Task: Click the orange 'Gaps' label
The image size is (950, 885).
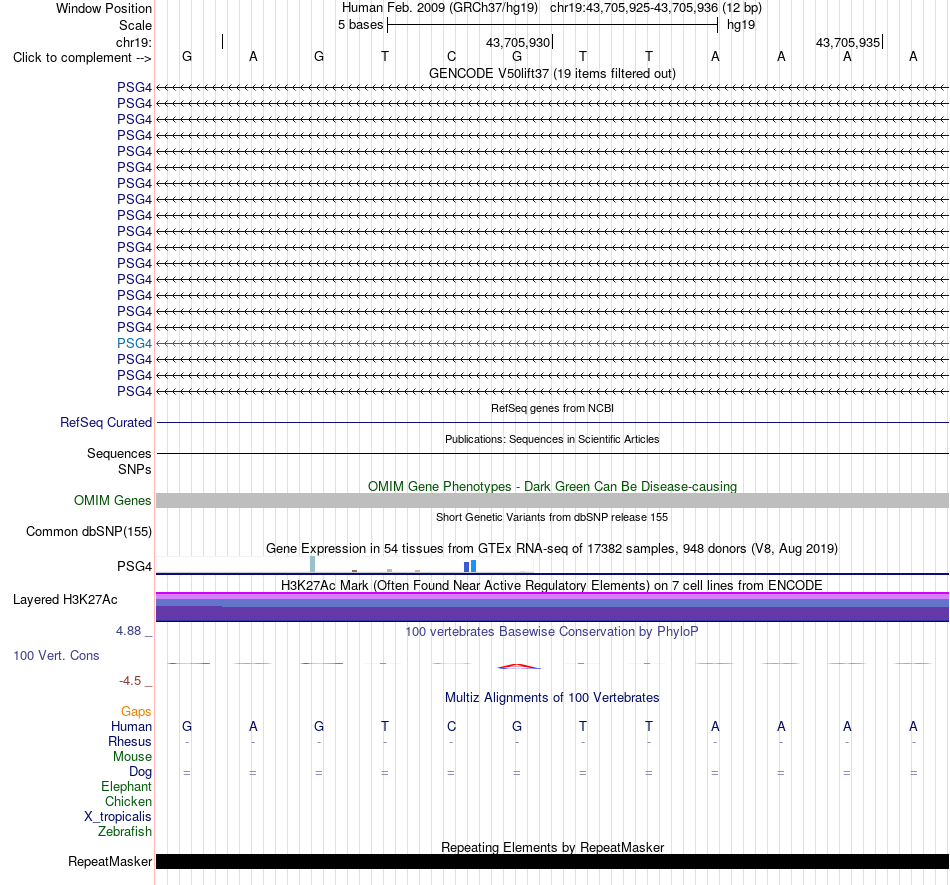Action: point(136,711)
